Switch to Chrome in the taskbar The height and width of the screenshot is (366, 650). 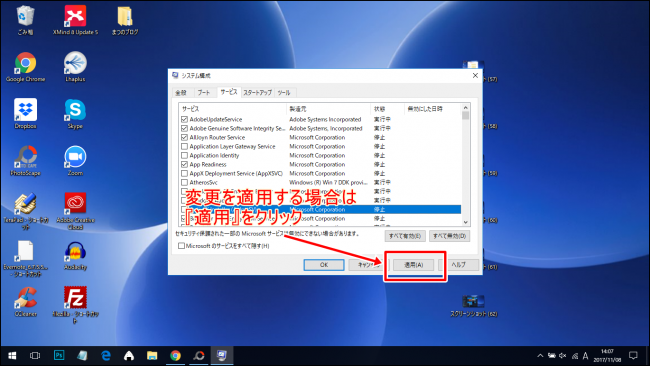(175, 356)
